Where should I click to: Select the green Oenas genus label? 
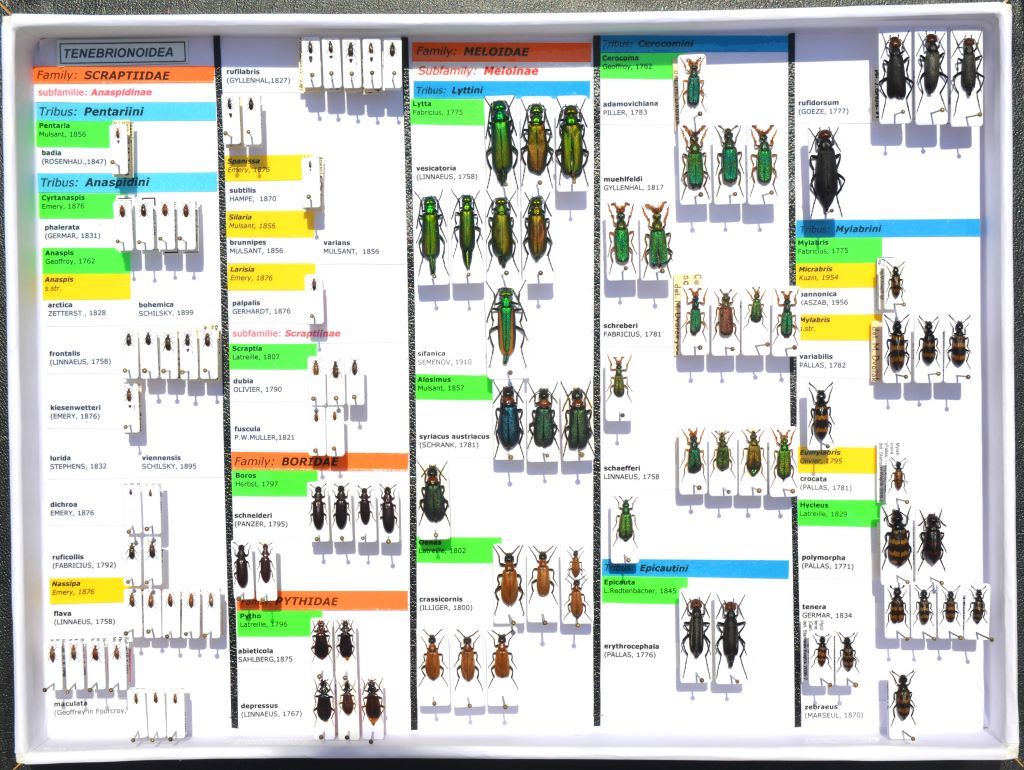click(458, 549)
